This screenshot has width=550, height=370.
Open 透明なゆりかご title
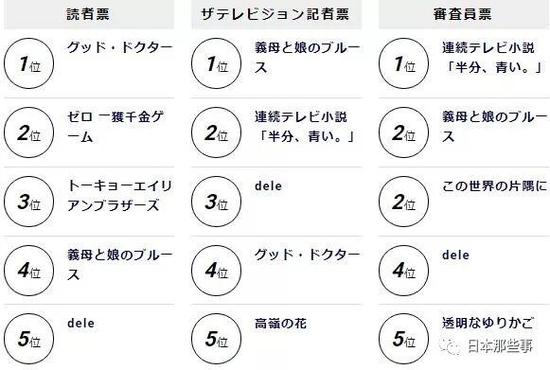coord(488,323)
